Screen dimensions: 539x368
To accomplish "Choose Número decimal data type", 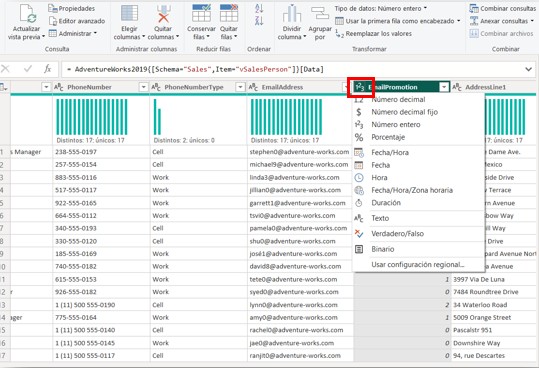I will pos(418,100).
